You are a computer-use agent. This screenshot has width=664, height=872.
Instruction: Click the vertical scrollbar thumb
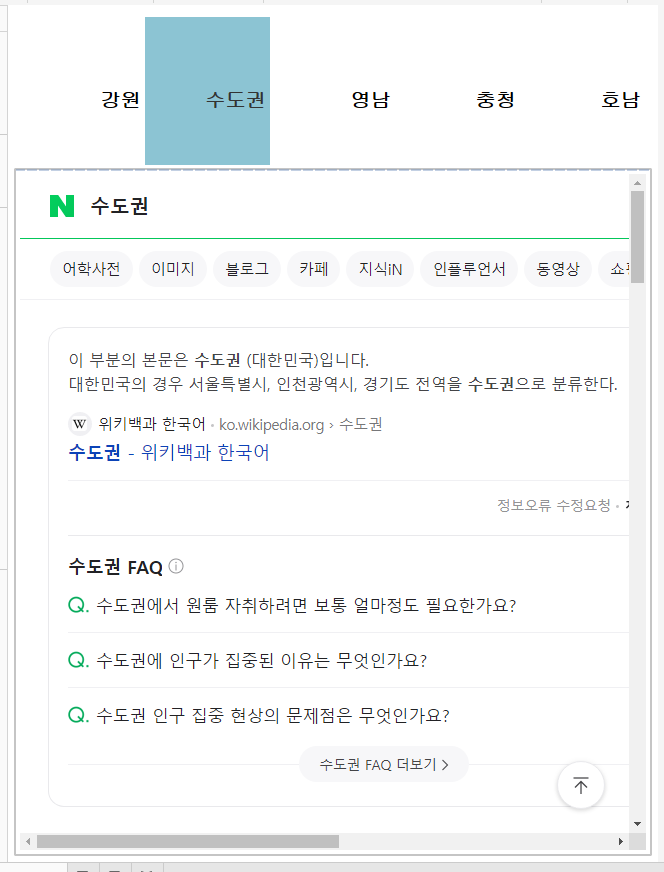(x=637, y=236)
